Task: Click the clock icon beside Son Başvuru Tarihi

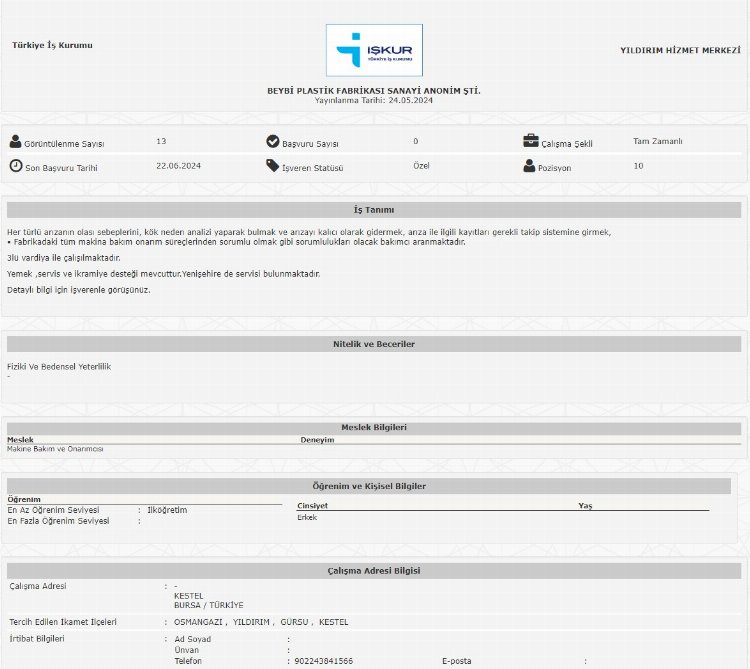Action: point(15,166)
